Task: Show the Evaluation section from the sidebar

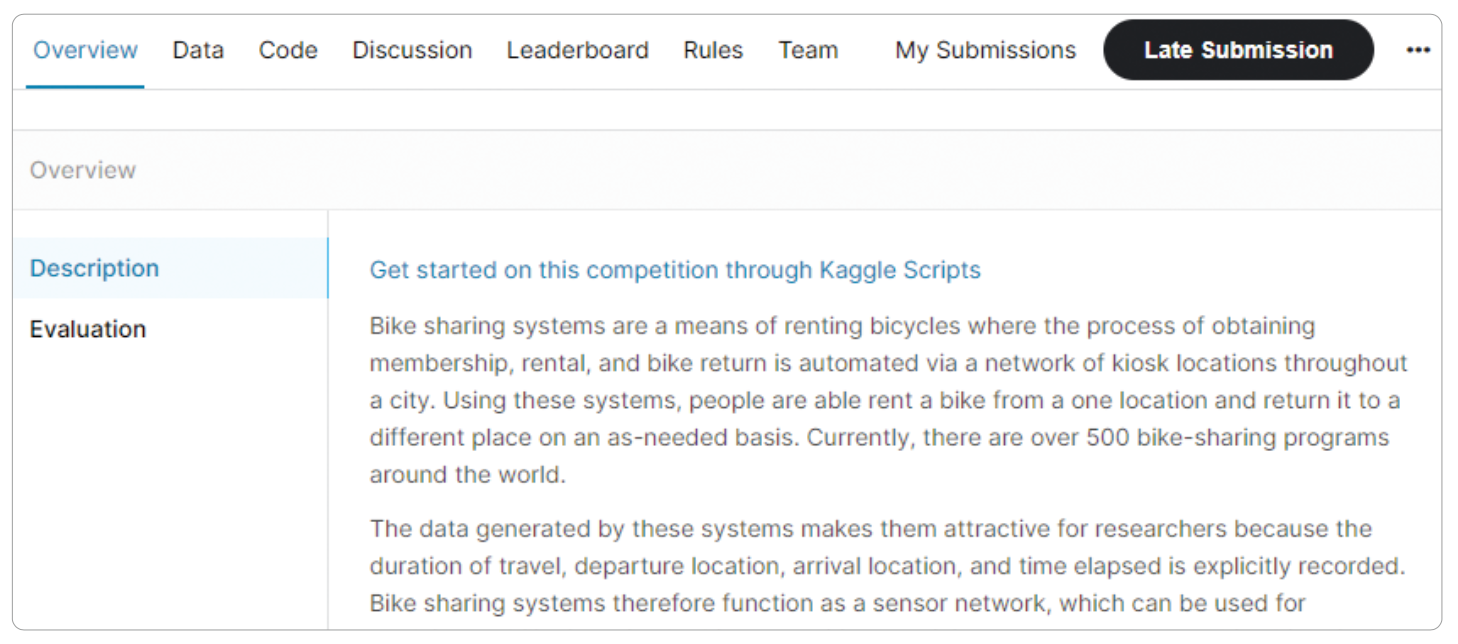Action: tap(88, 329)
